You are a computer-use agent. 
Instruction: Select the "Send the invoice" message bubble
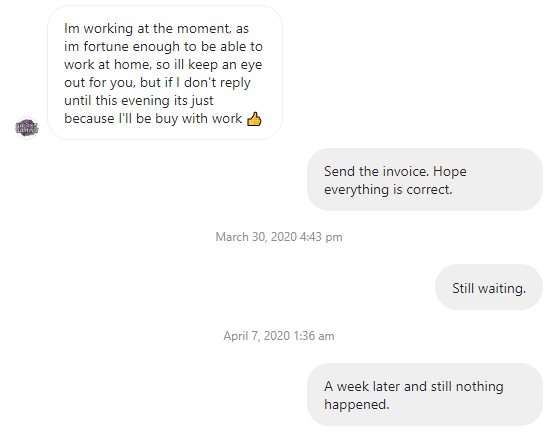click(x=425, y=180)
